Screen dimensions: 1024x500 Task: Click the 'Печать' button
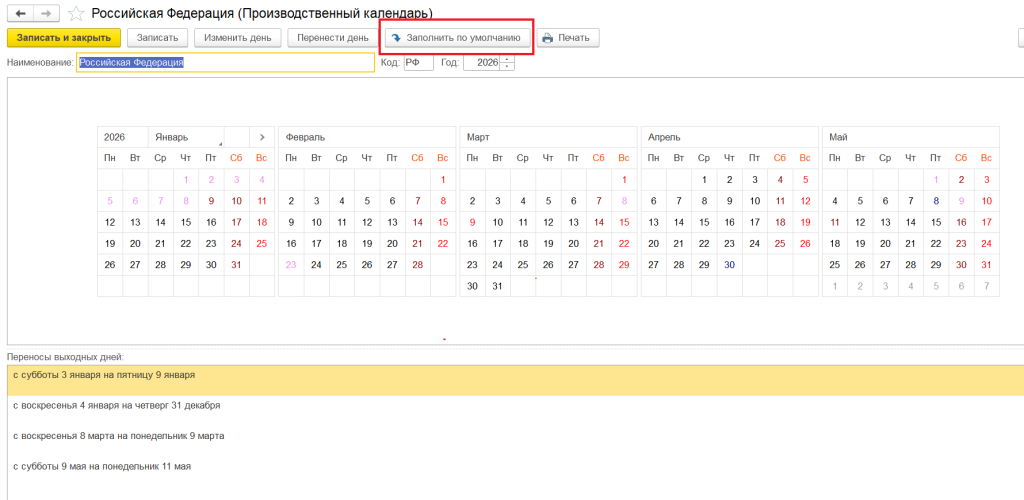tap(568, 38)
